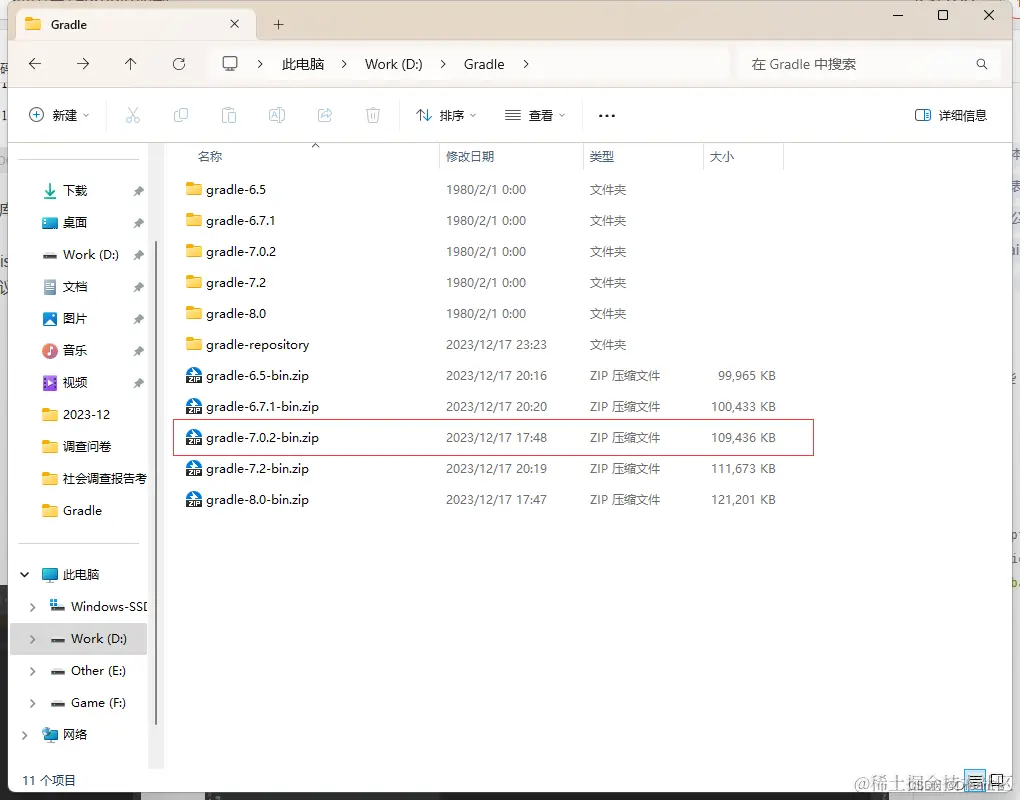Go back to the previous folder
Screen dimensions: 1020x800
pyautogui.click(x=35, y=64)
